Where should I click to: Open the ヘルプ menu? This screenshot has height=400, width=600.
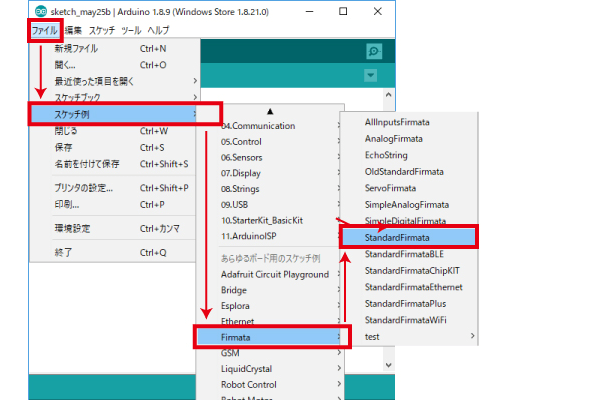(158, 30)
